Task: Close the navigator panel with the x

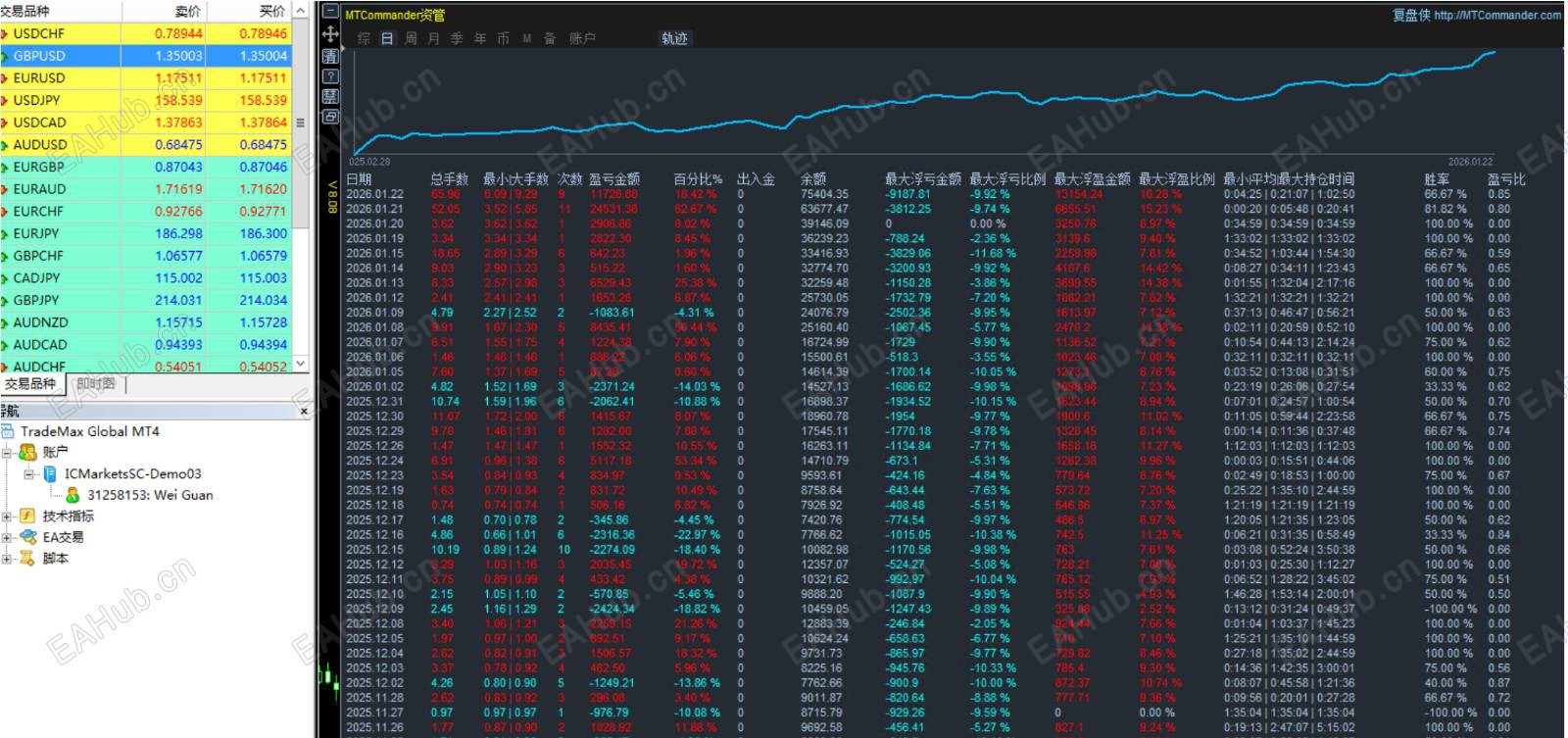Action: pyautogui.click(x=304, y=412)
